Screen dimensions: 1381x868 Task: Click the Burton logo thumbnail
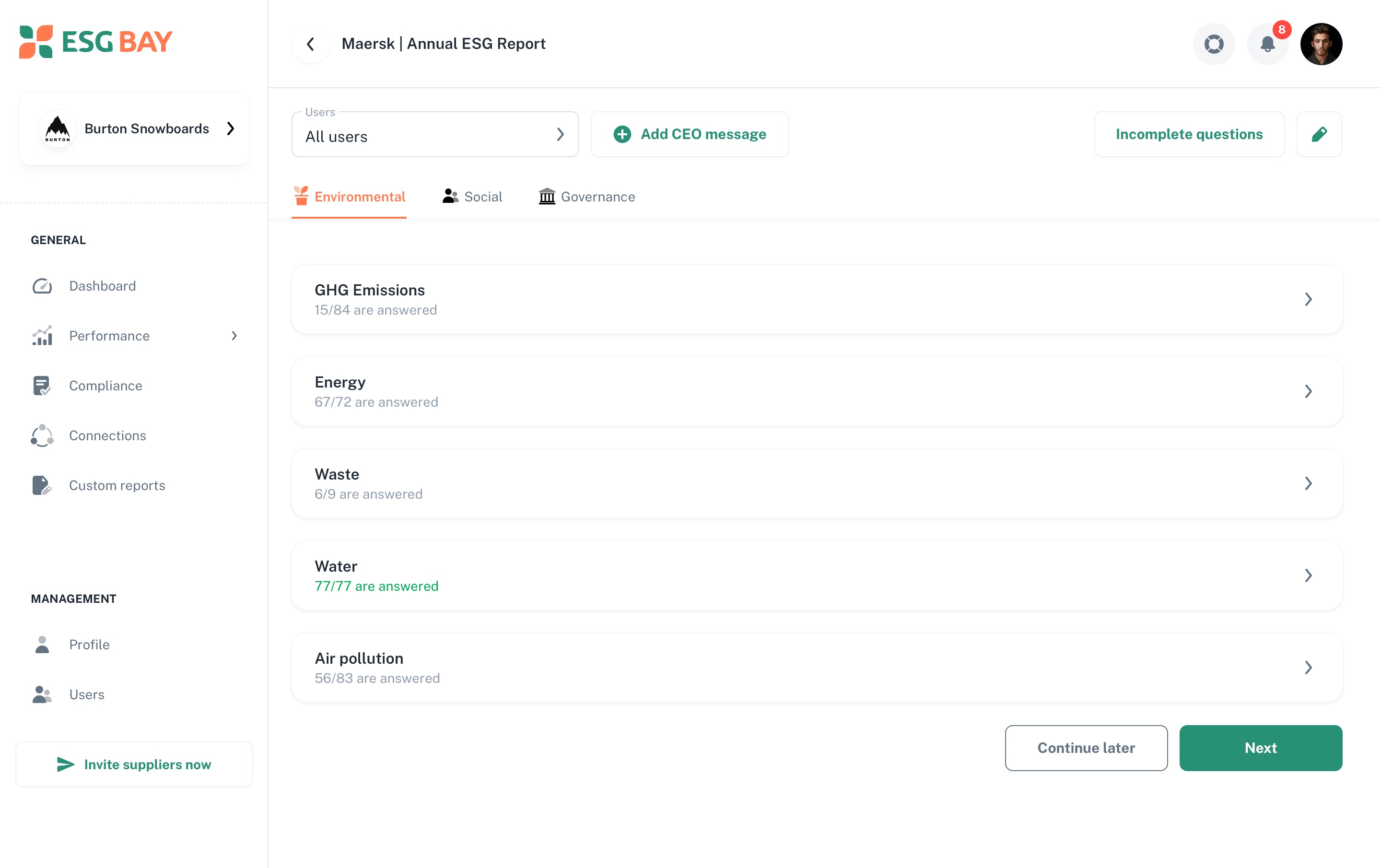tap(58, 129)
